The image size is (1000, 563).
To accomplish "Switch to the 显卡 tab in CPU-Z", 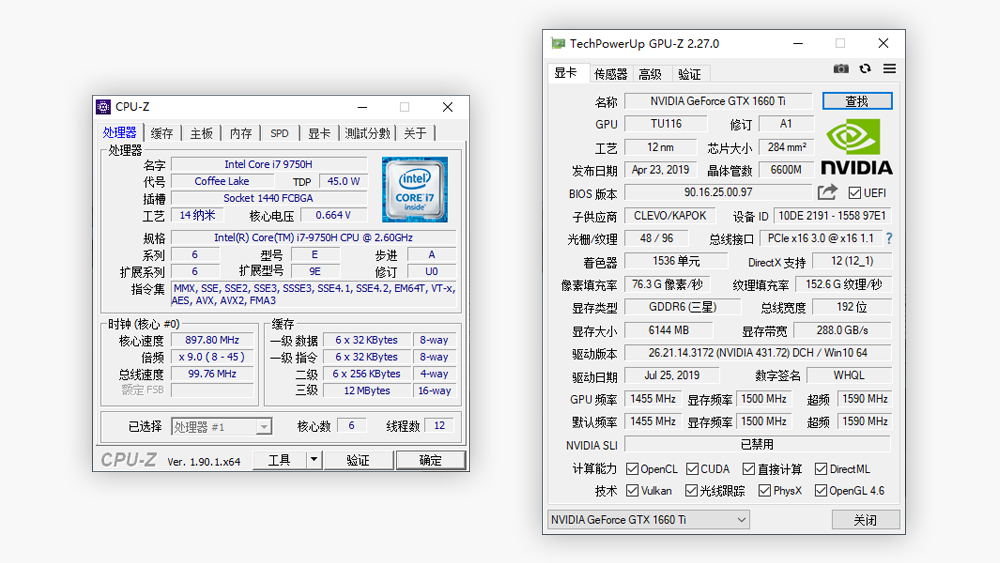I will [319, 133].
